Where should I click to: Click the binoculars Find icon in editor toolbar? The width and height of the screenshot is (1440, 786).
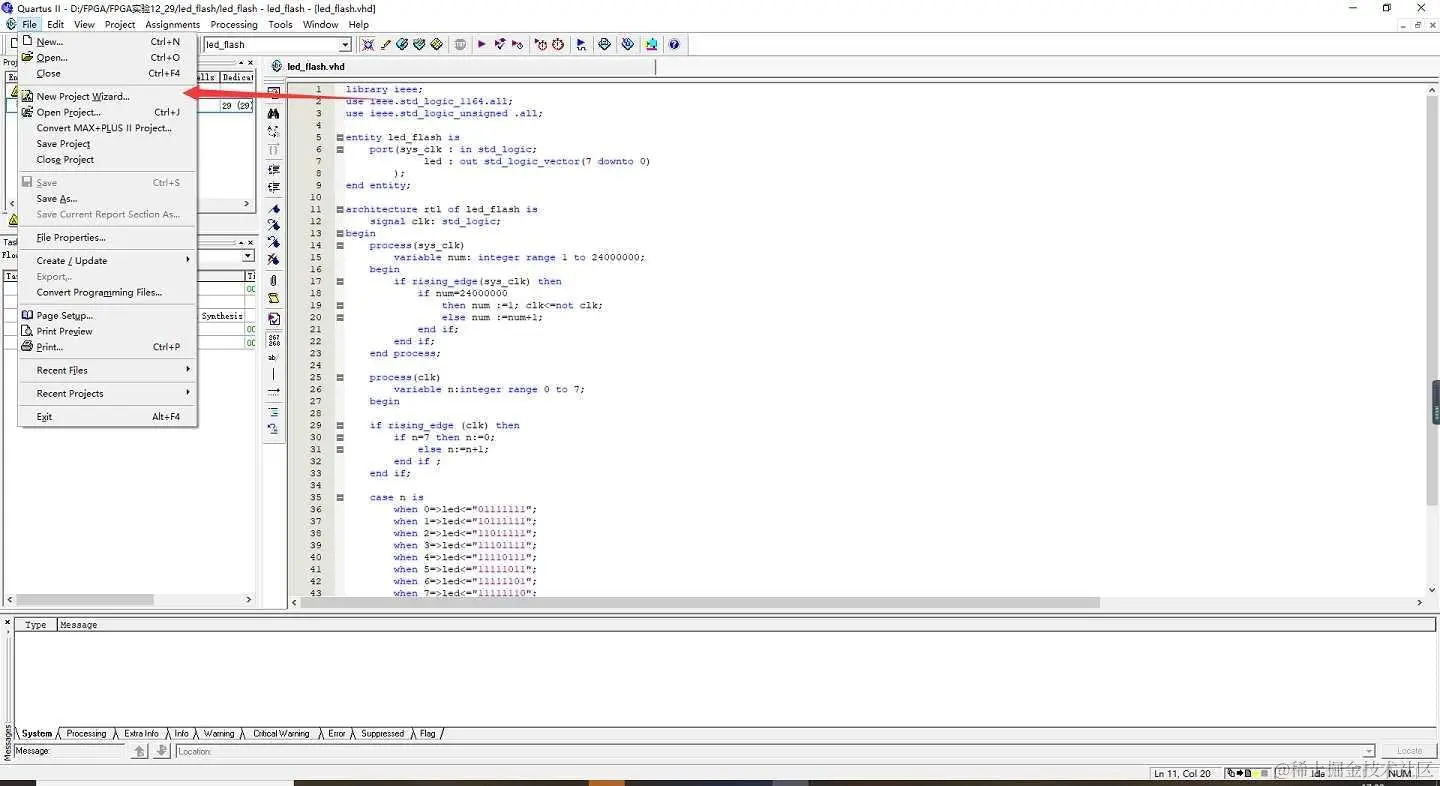click(x=274, y=113)
